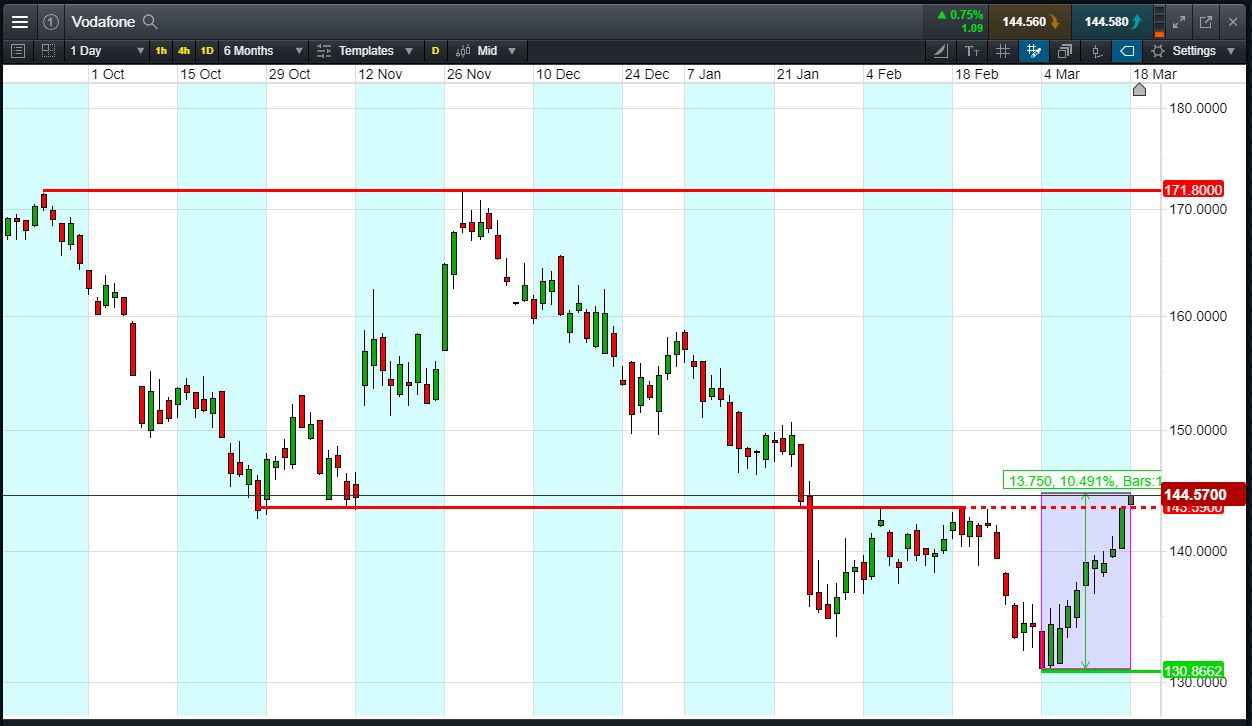Open the 1 Day interval dropdown

[x=107, y=50]
